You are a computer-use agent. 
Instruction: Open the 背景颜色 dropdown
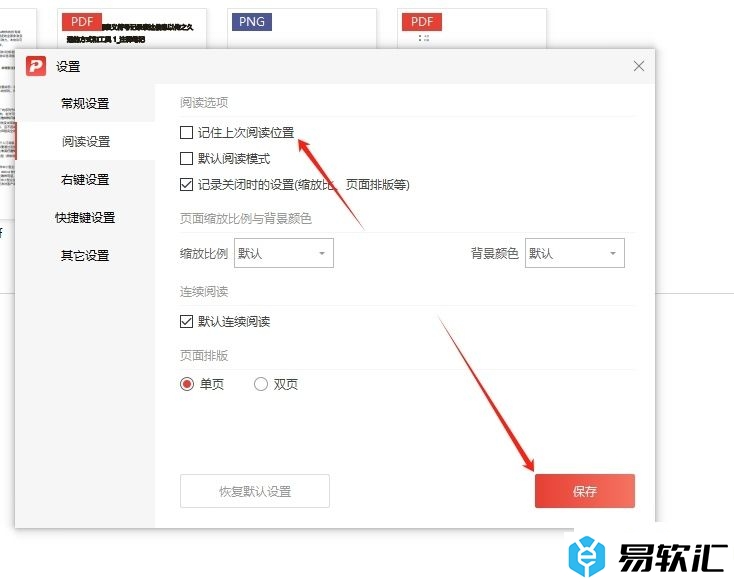coord(576,254)
